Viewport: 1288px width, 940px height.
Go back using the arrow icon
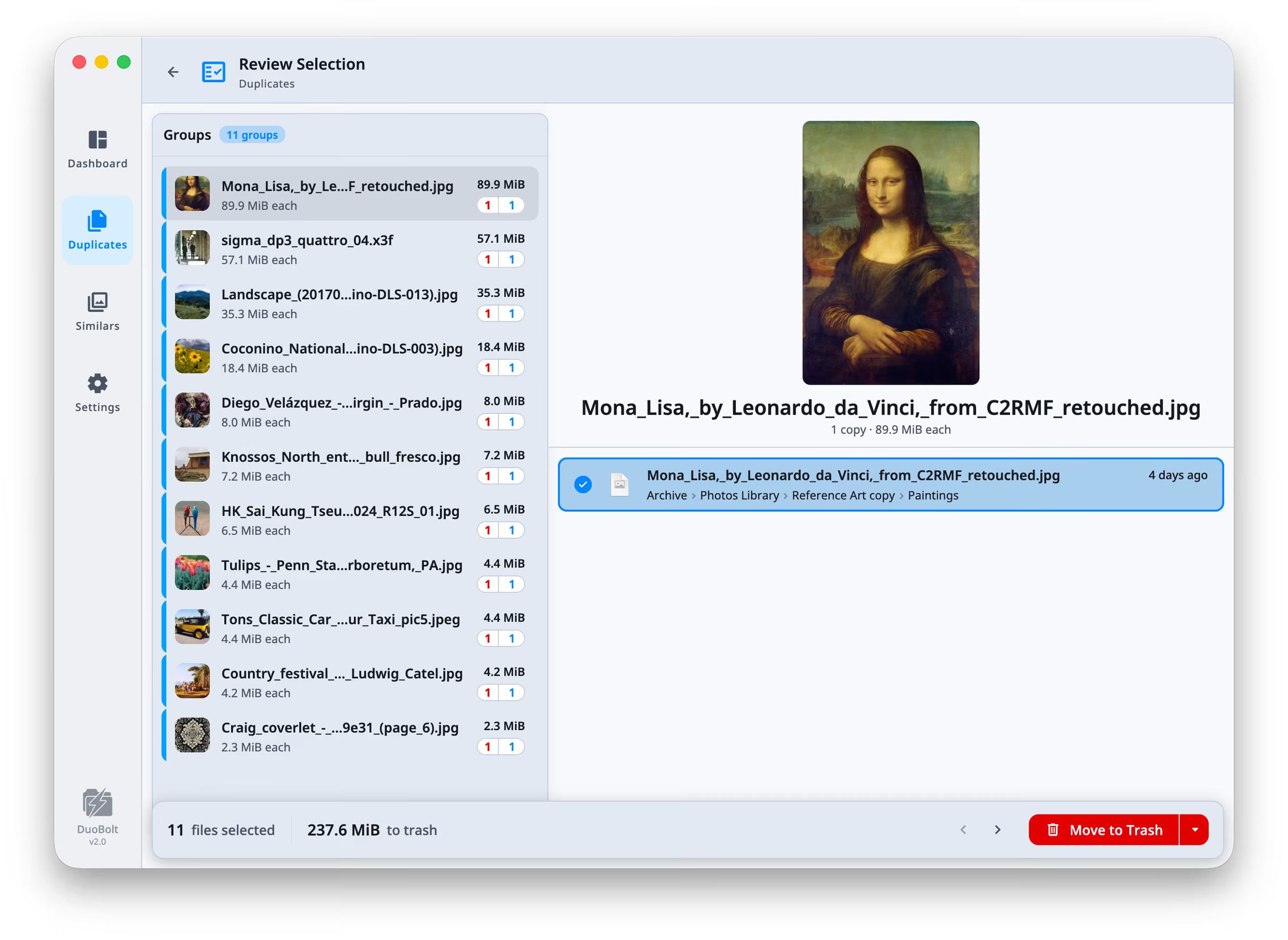[173, 72]
